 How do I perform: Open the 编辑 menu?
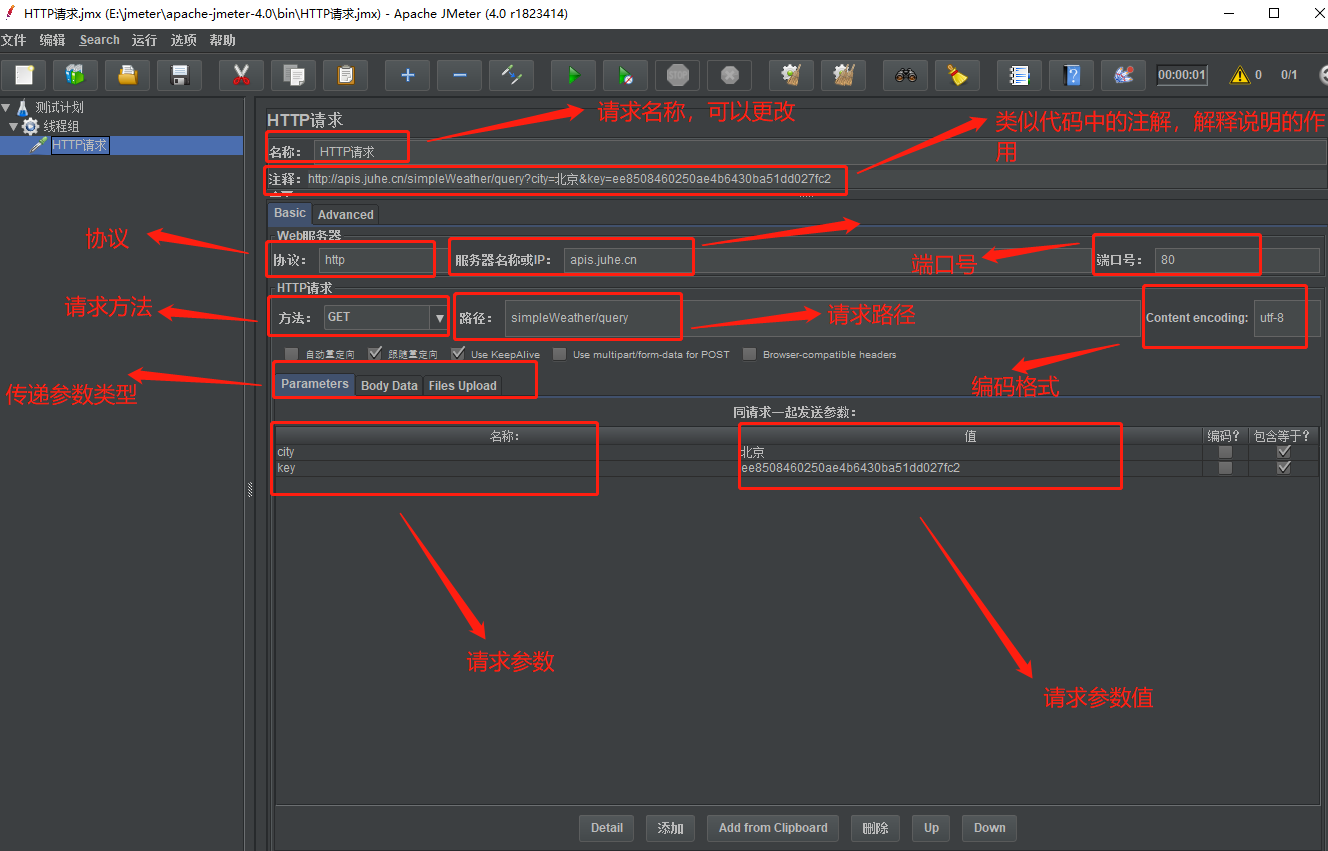(53, 40)
